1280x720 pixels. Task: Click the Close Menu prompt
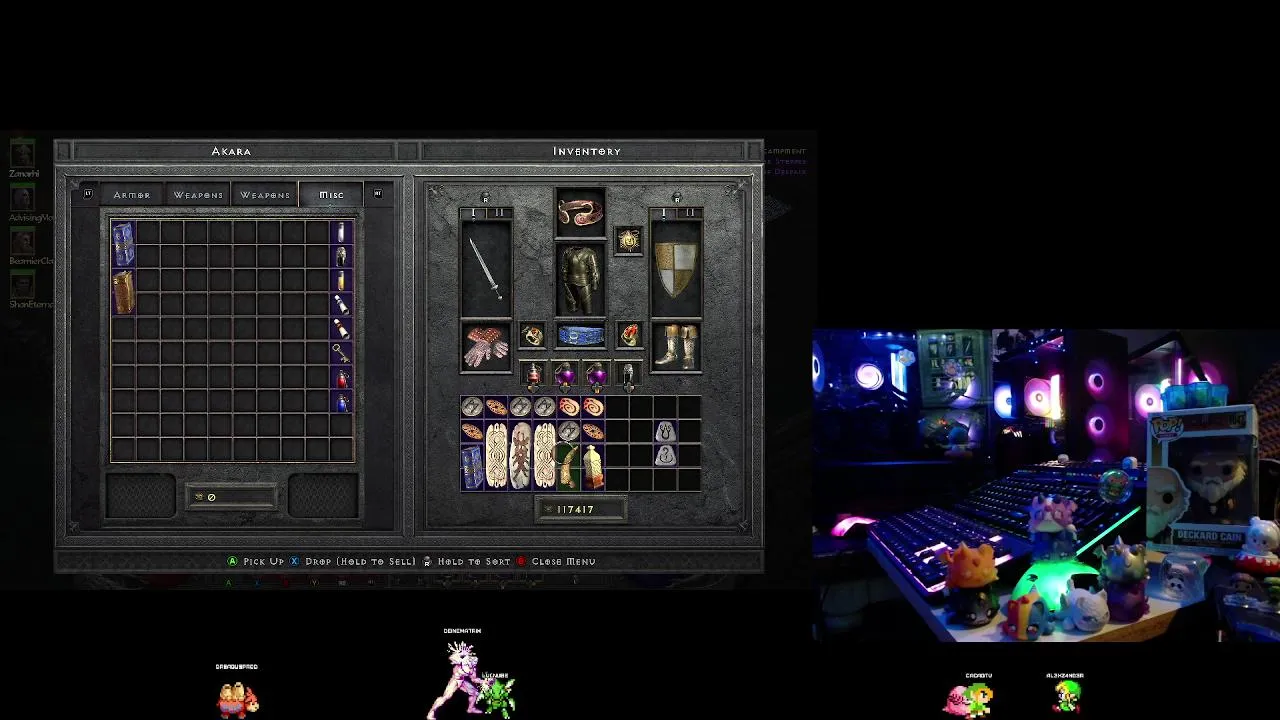point(556,562)
